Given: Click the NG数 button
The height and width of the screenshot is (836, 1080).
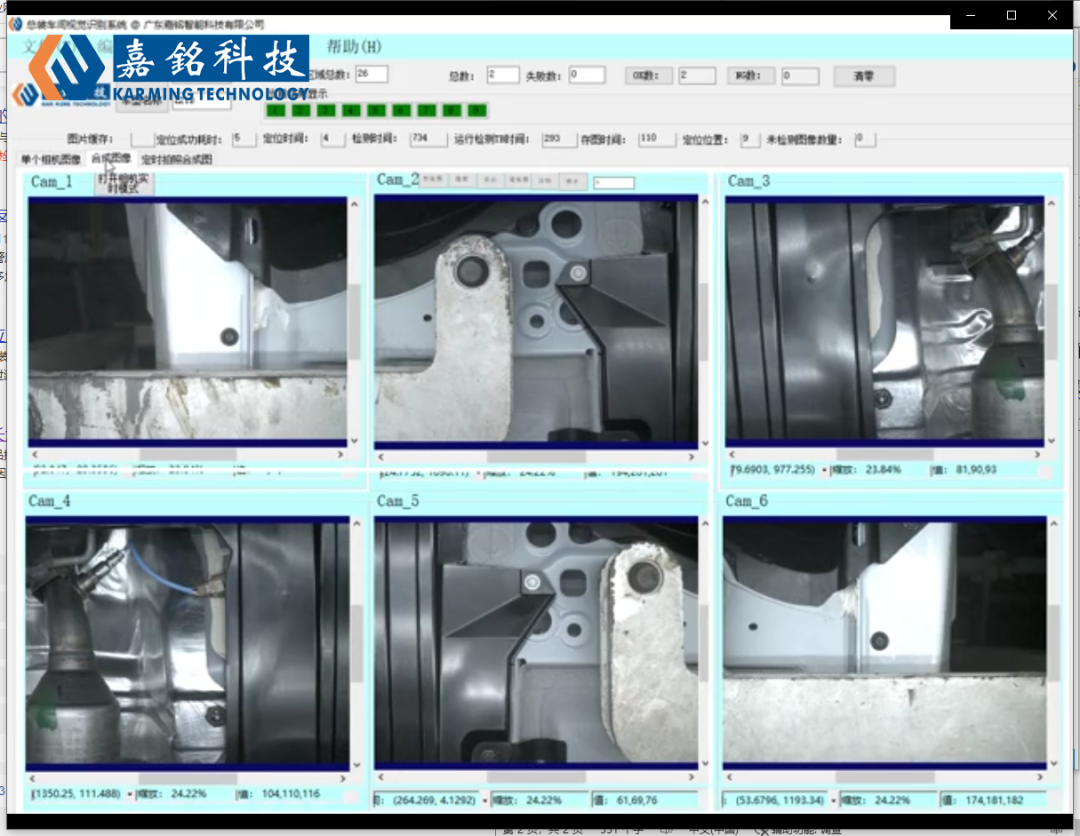Looking at the screenshot, I should point(751,76).
